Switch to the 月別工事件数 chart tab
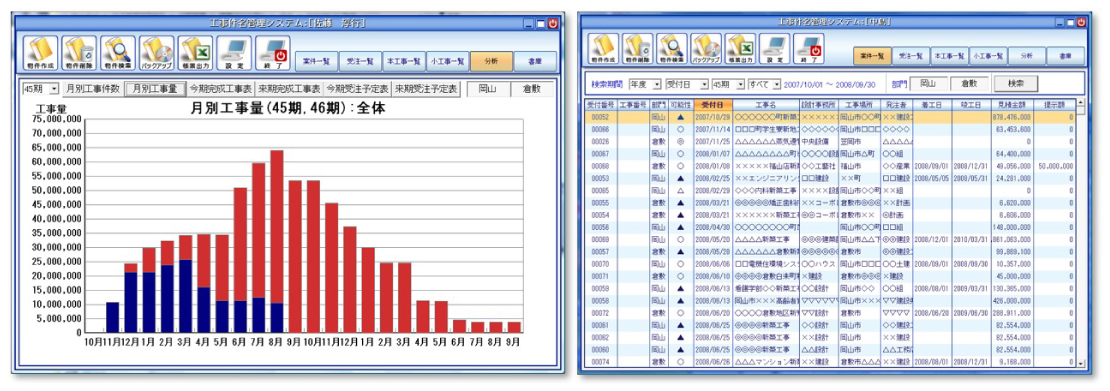Viewport: 1110px width, 391px height. (x=92, y=89)
